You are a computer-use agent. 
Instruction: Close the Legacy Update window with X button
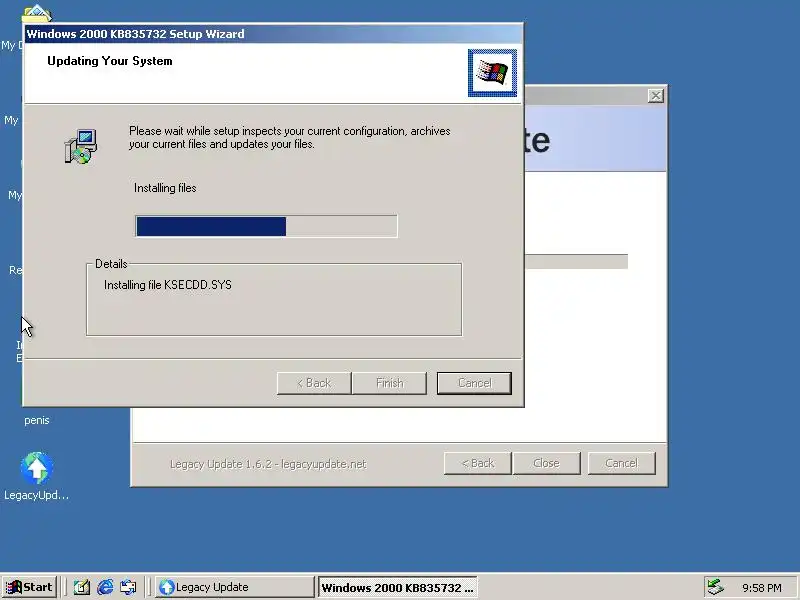pyautogui.click(x=656, y=95)
